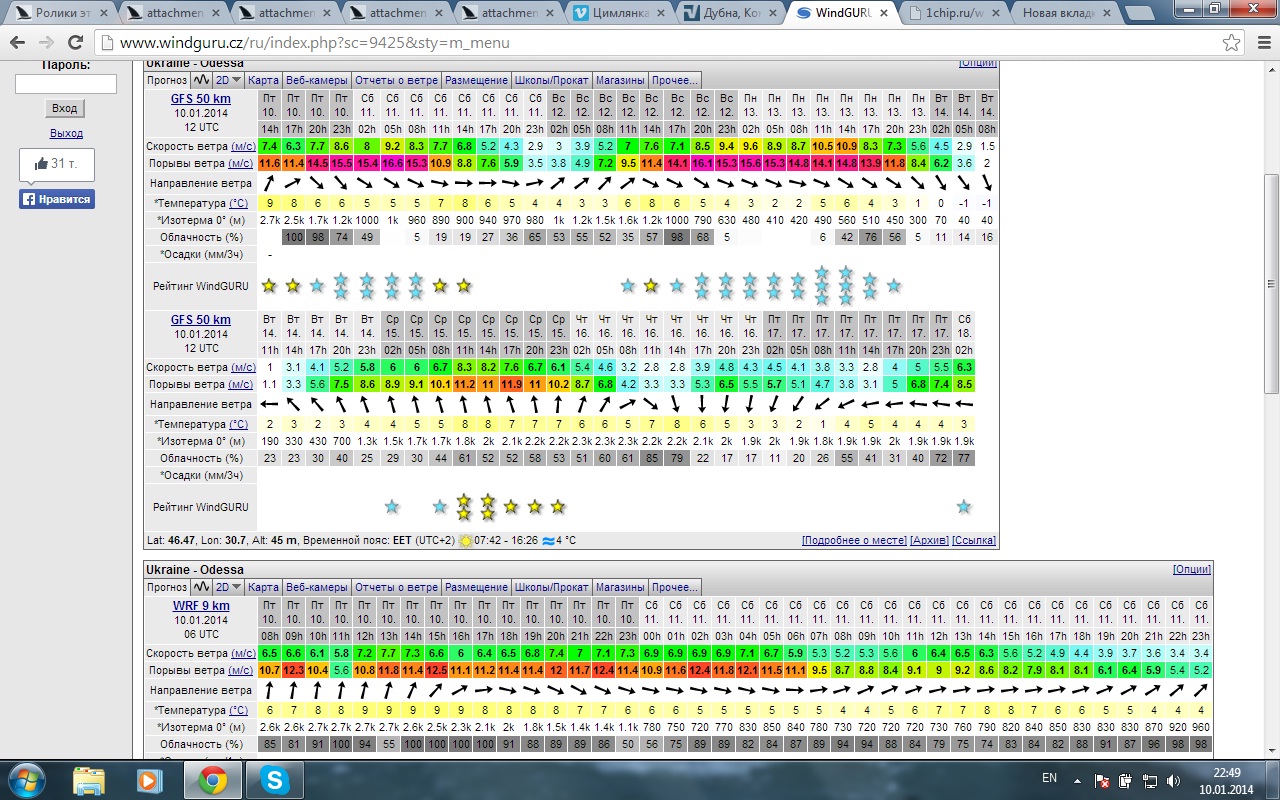Open Windows Start menu
This screenshot has height=800, width=1280.
27,780
